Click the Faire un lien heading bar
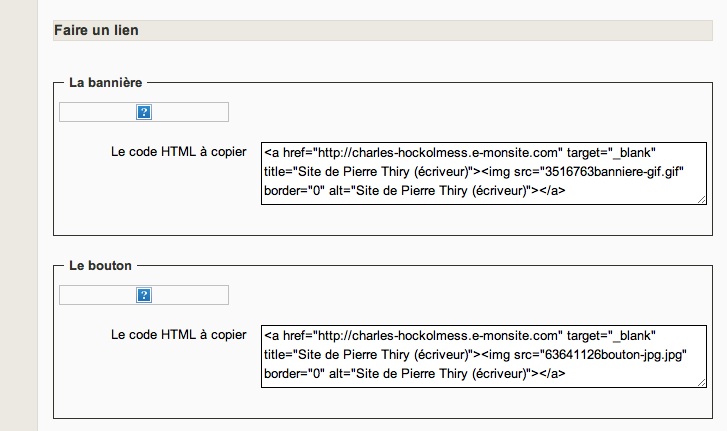The height and width of the screenshot is (431, 727). point(383,31)
